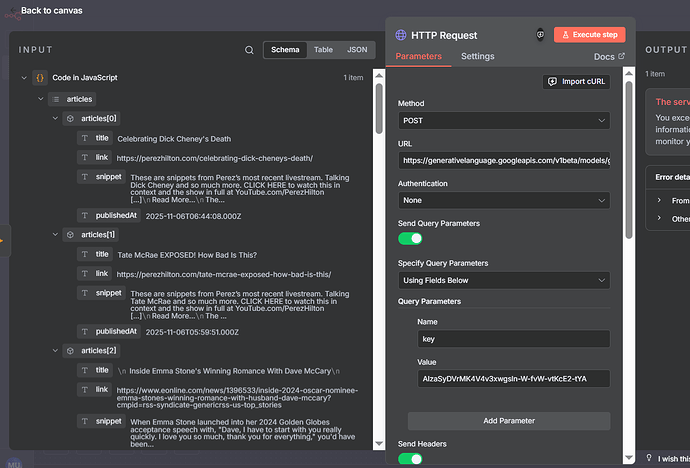Click the Code in JavaScript node icon
The width and height of the screenshot is (690, 468).
pos(39,77)
